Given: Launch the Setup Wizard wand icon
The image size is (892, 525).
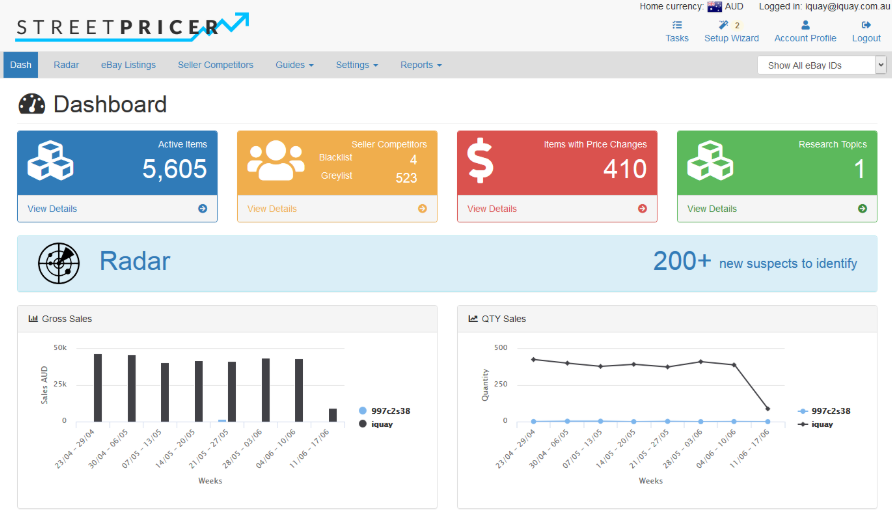Looking at the screenshot, I should click(x=723, y=25).
